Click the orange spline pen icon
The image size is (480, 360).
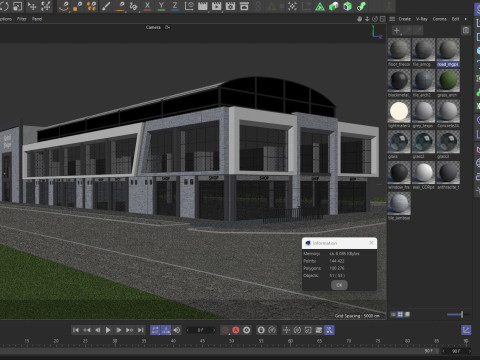pyautogui.click(x=64, y=6)
